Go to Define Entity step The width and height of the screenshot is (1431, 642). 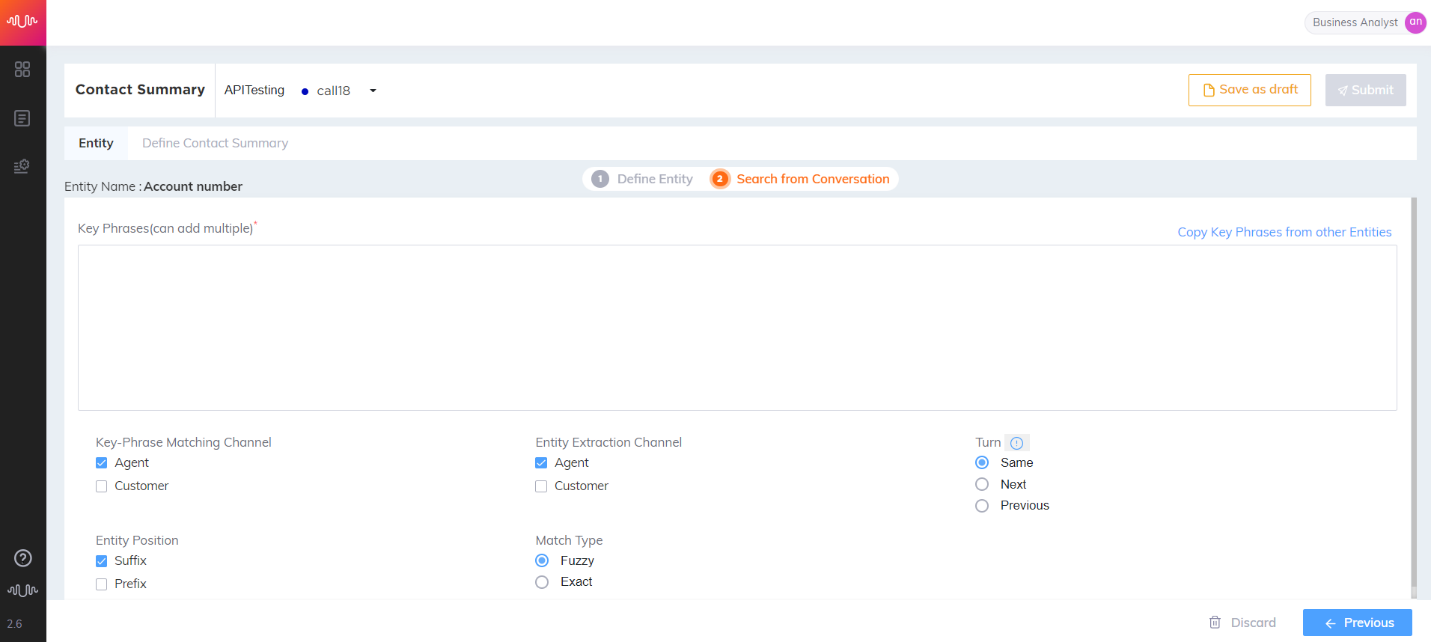pos(642,179)
